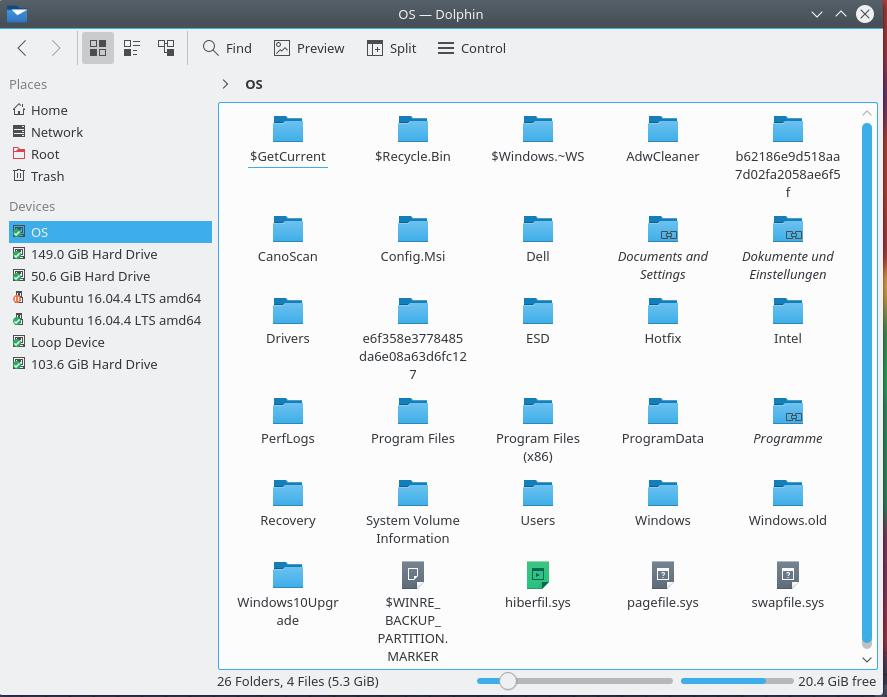The image size is (887, 697).
Task: Click the scroll down arrow of file list
Action: pos(867,659)
